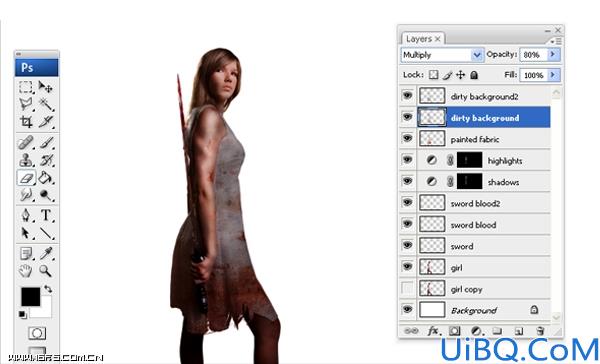Click the black foreground color swatch
The height and width of the screenshot is (364, 600).
pyautogui.click(x=31, y=297)
